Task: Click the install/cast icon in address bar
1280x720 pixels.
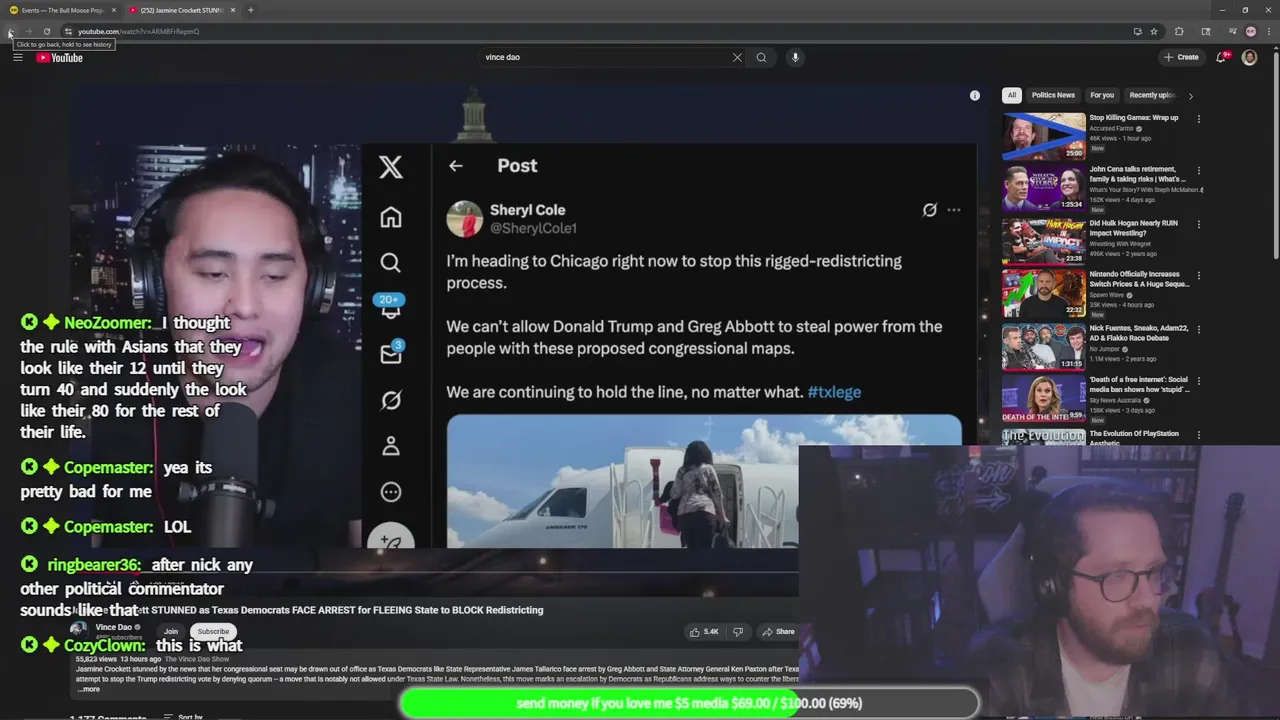Action: 1137,31
